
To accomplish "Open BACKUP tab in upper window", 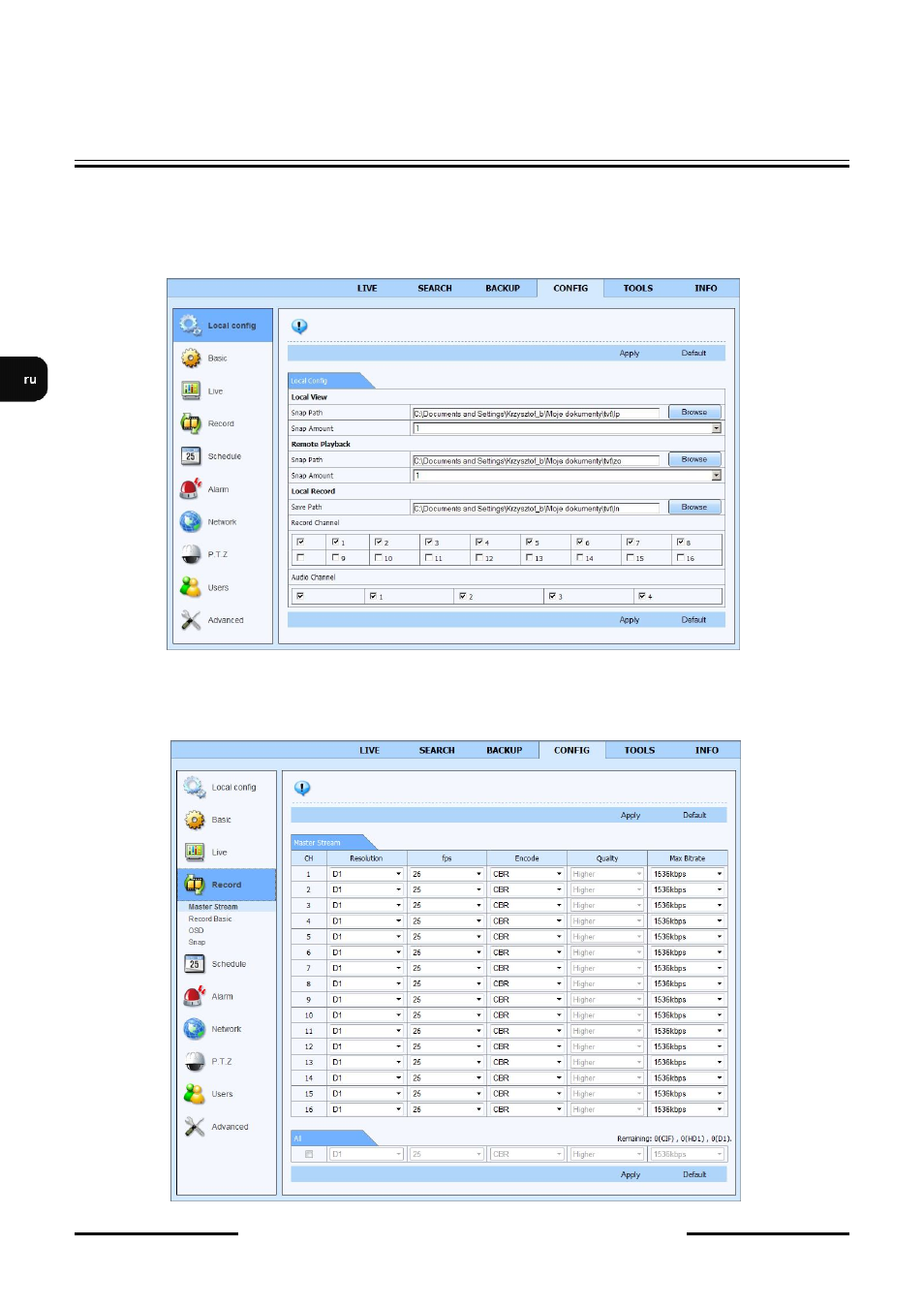I will tap(503, 289).
